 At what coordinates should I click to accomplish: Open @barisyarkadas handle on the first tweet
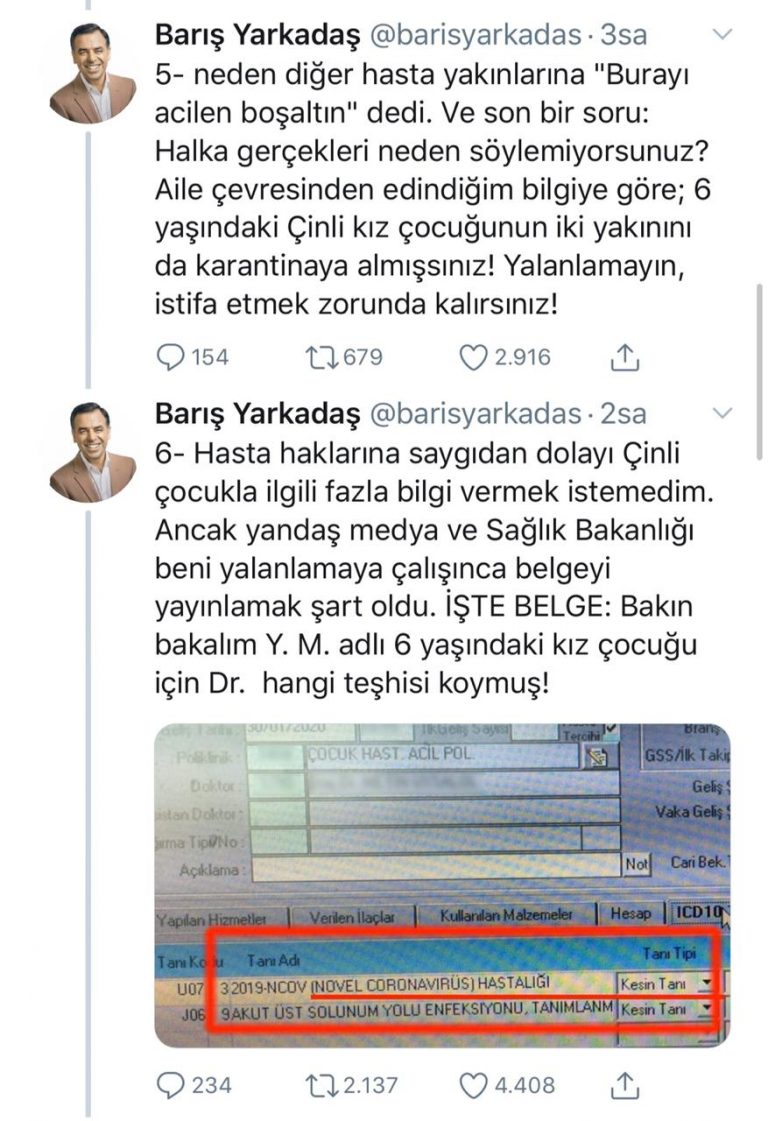point(475,34)
